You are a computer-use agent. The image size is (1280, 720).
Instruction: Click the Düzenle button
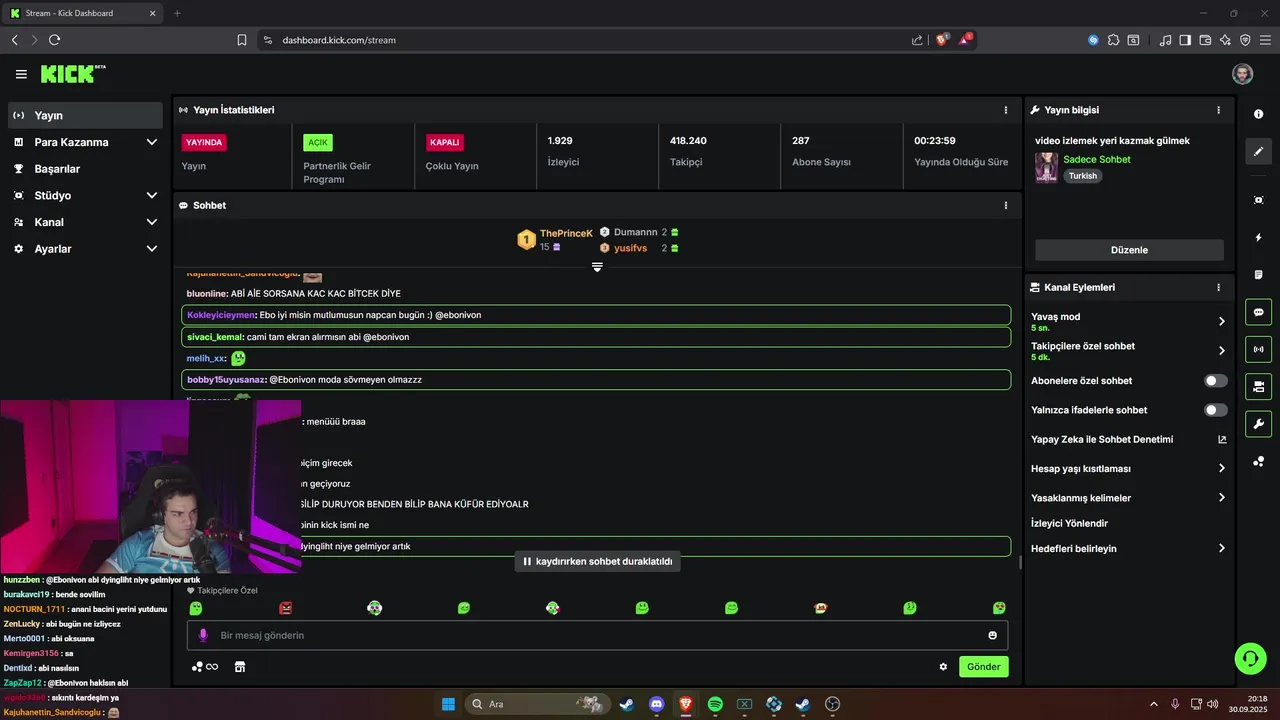click(x=1129, y=250)
